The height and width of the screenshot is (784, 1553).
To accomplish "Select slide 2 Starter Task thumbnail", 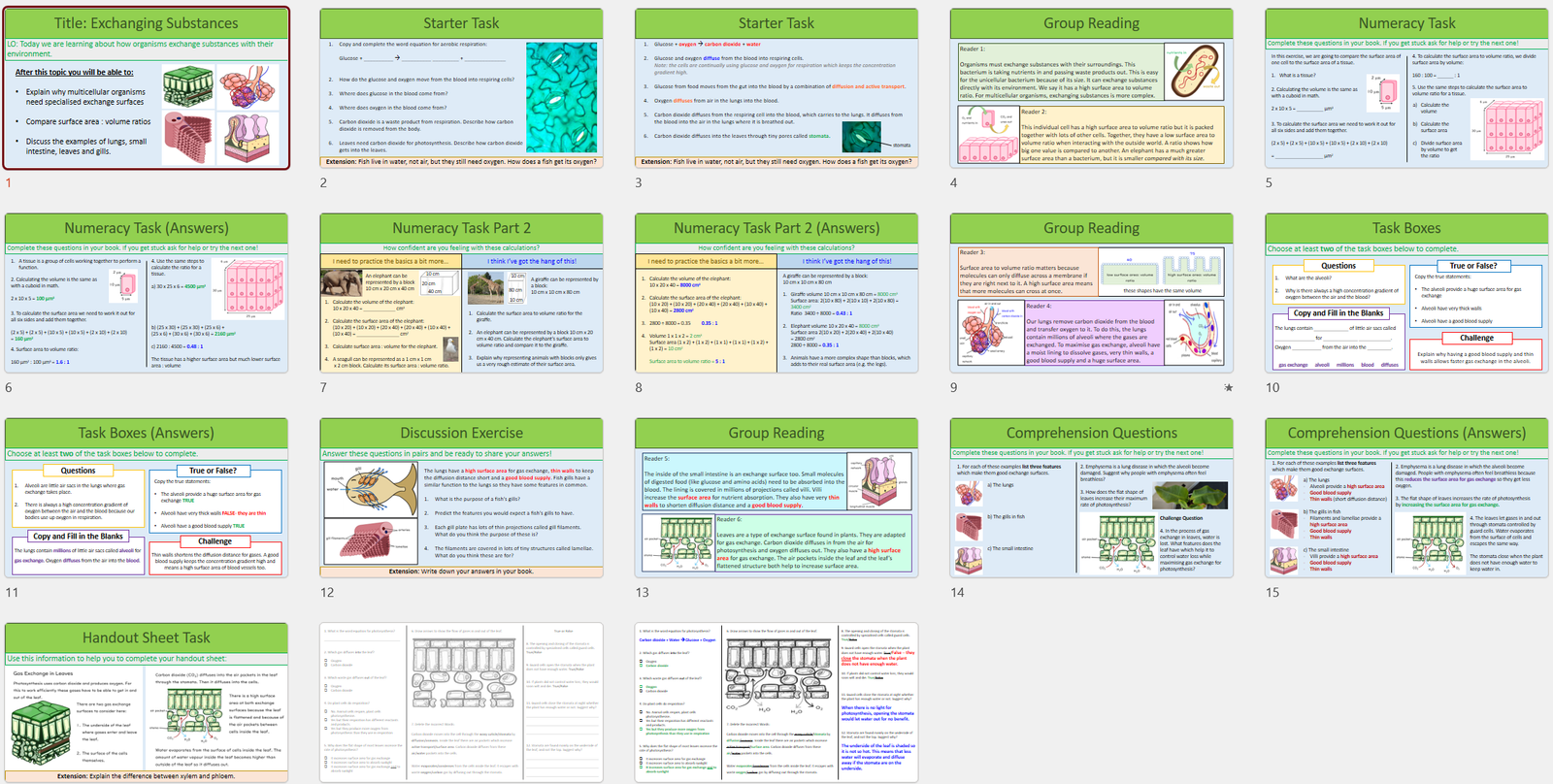I will (x=461, y=88).
